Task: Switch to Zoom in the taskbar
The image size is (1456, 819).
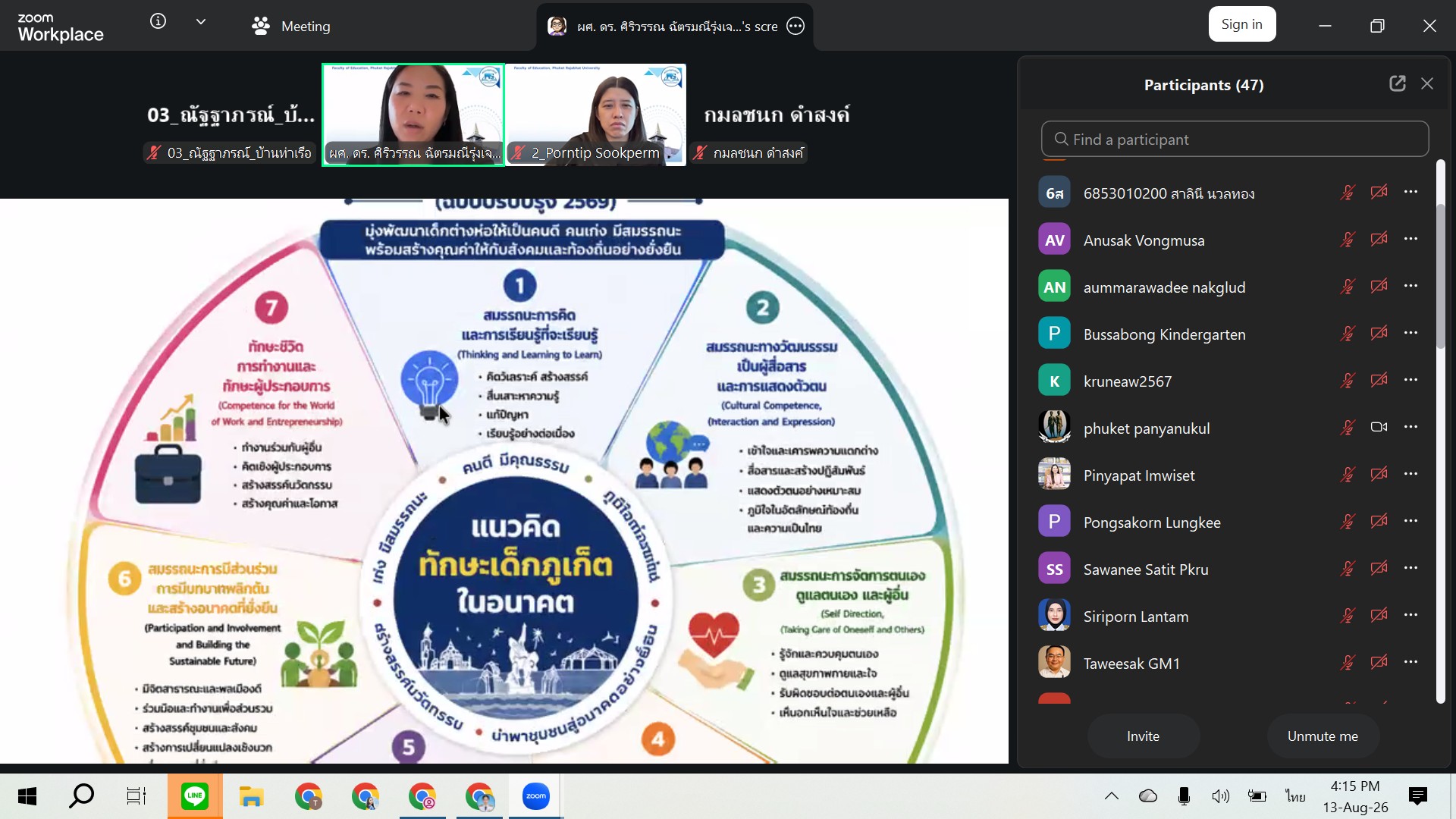Action: coord(535,796)
